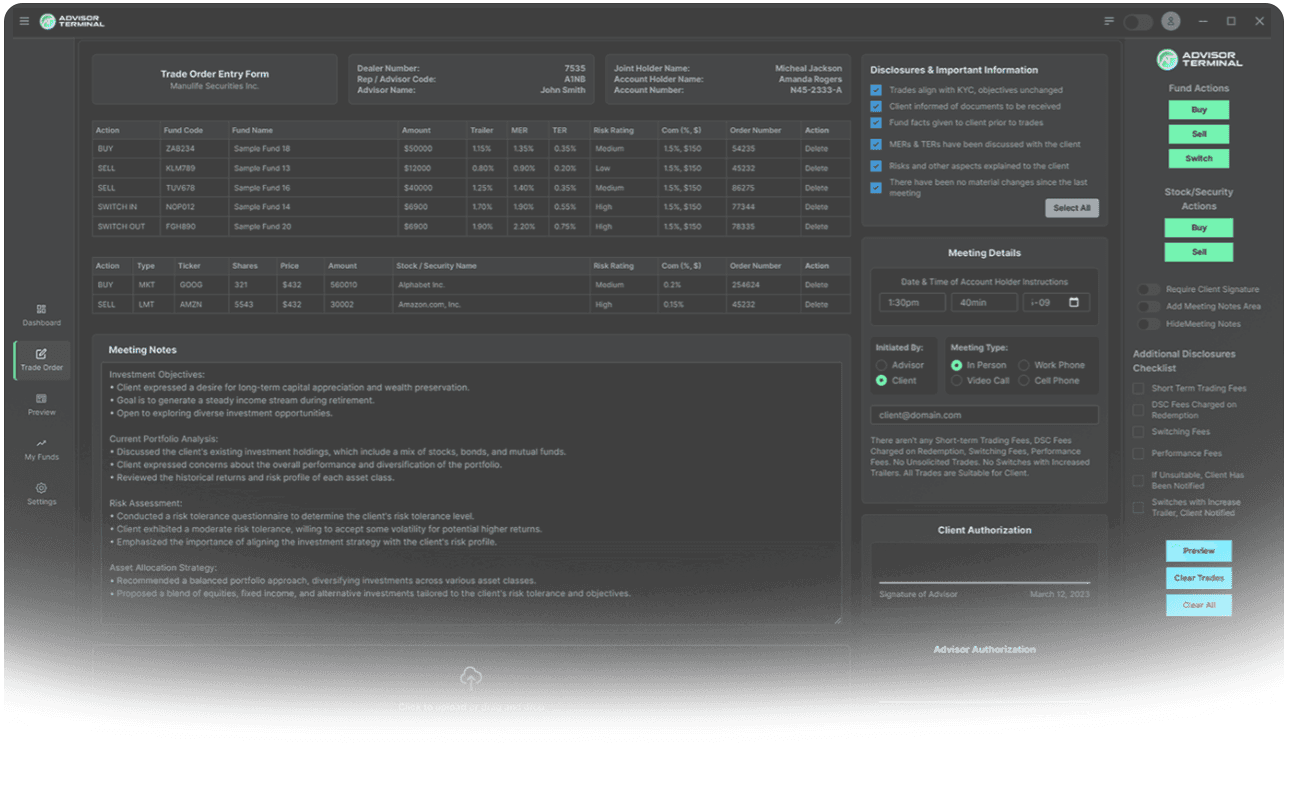Click Buy under Stock/Security Actions
The height and width of the screenshot is (787, 1290).
[1199, 228]
